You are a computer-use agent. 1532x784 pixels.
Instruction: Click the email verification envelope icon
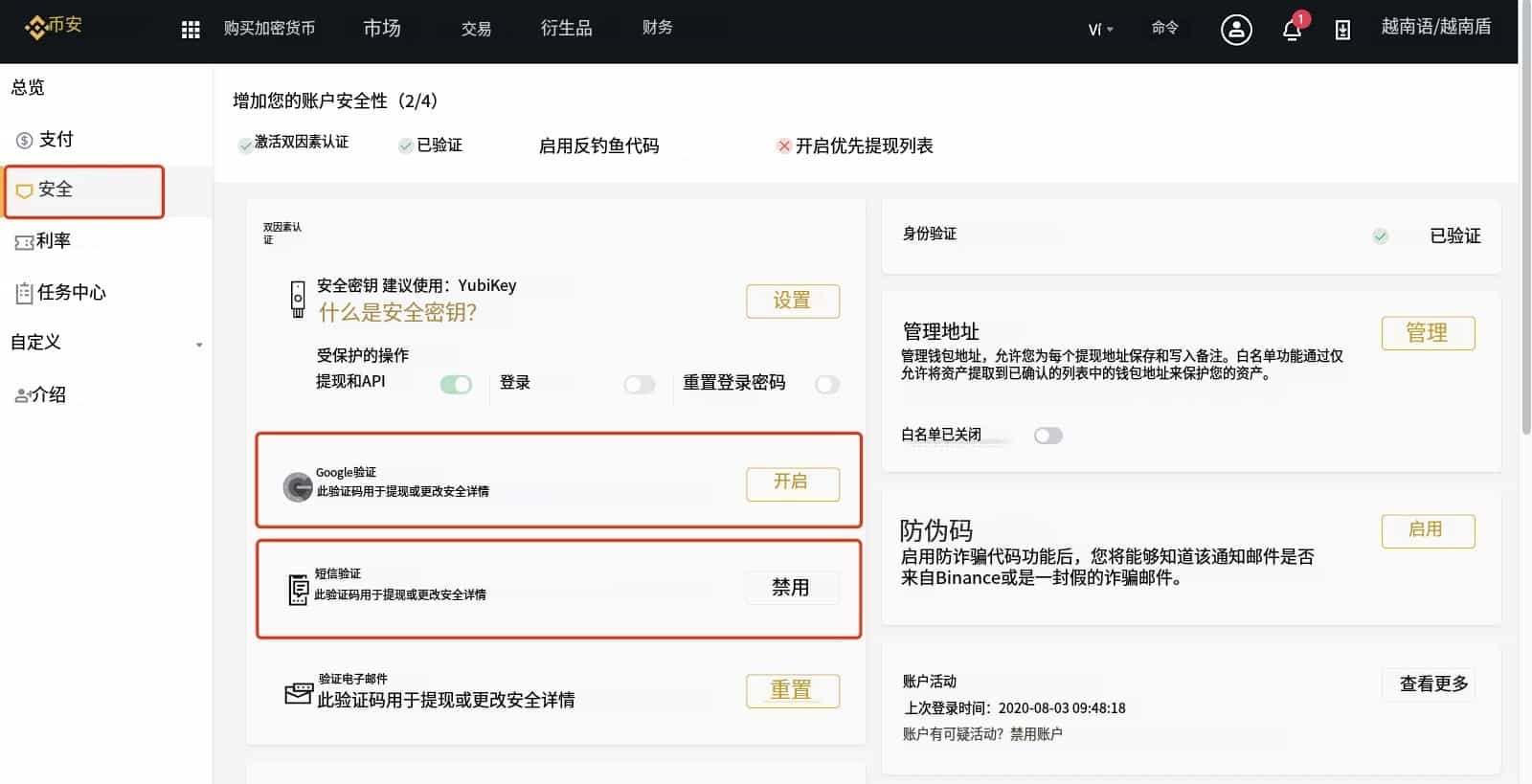pyautogui.click(x=299, y=693)
